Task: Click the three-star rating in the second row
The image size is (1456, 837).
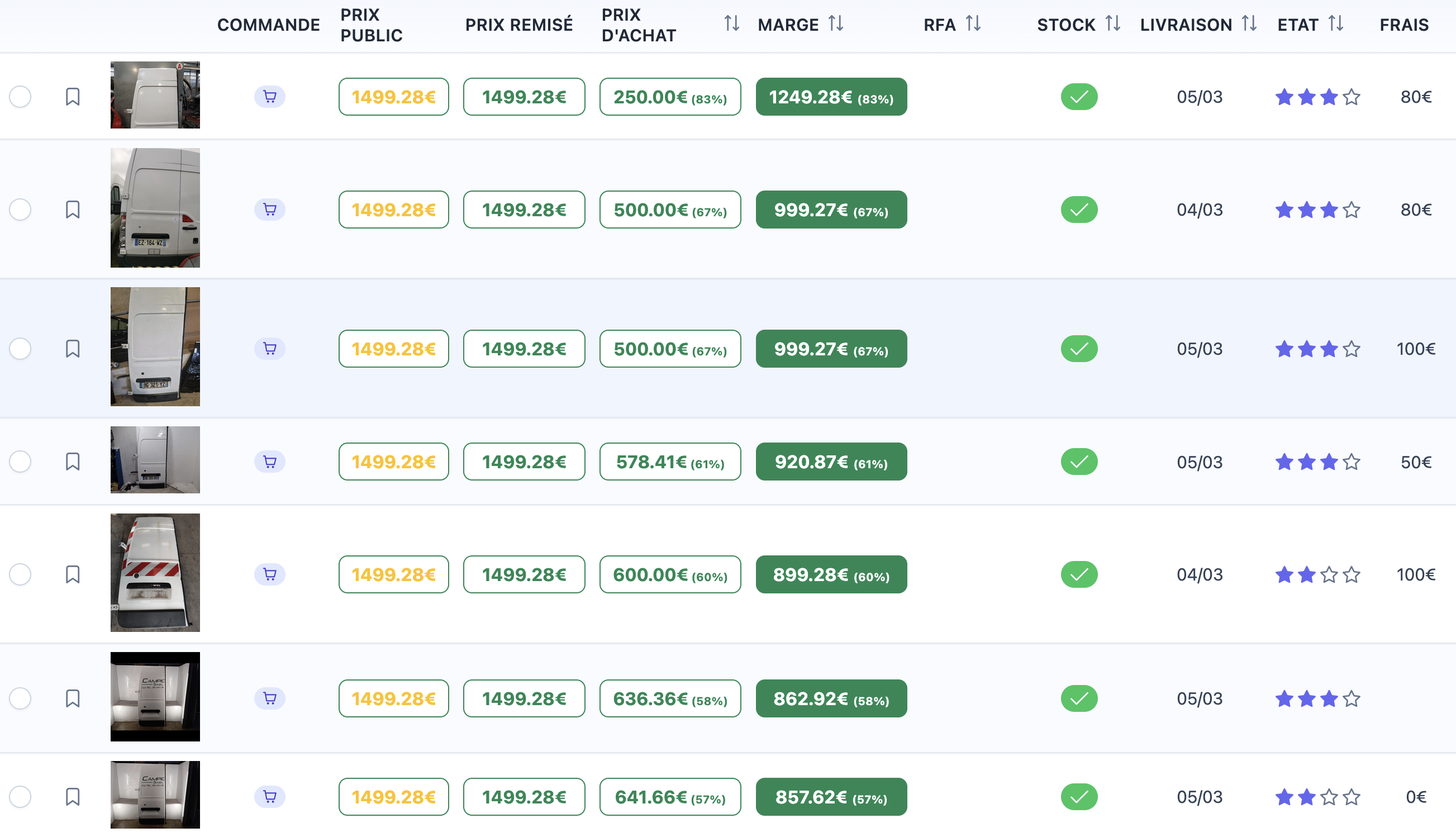Action: [1317, 210]
